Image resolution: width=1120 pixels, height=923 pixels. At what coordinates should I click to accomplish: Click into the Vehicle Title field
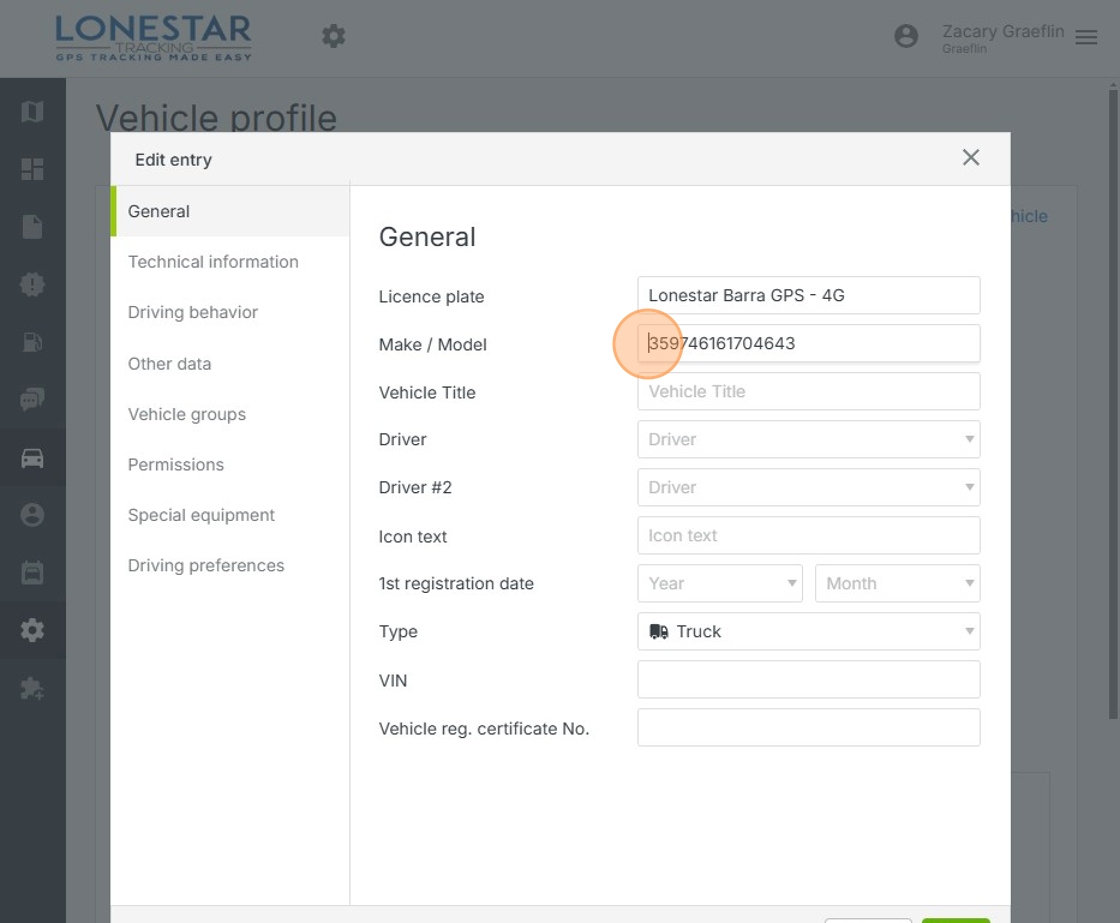808,392
